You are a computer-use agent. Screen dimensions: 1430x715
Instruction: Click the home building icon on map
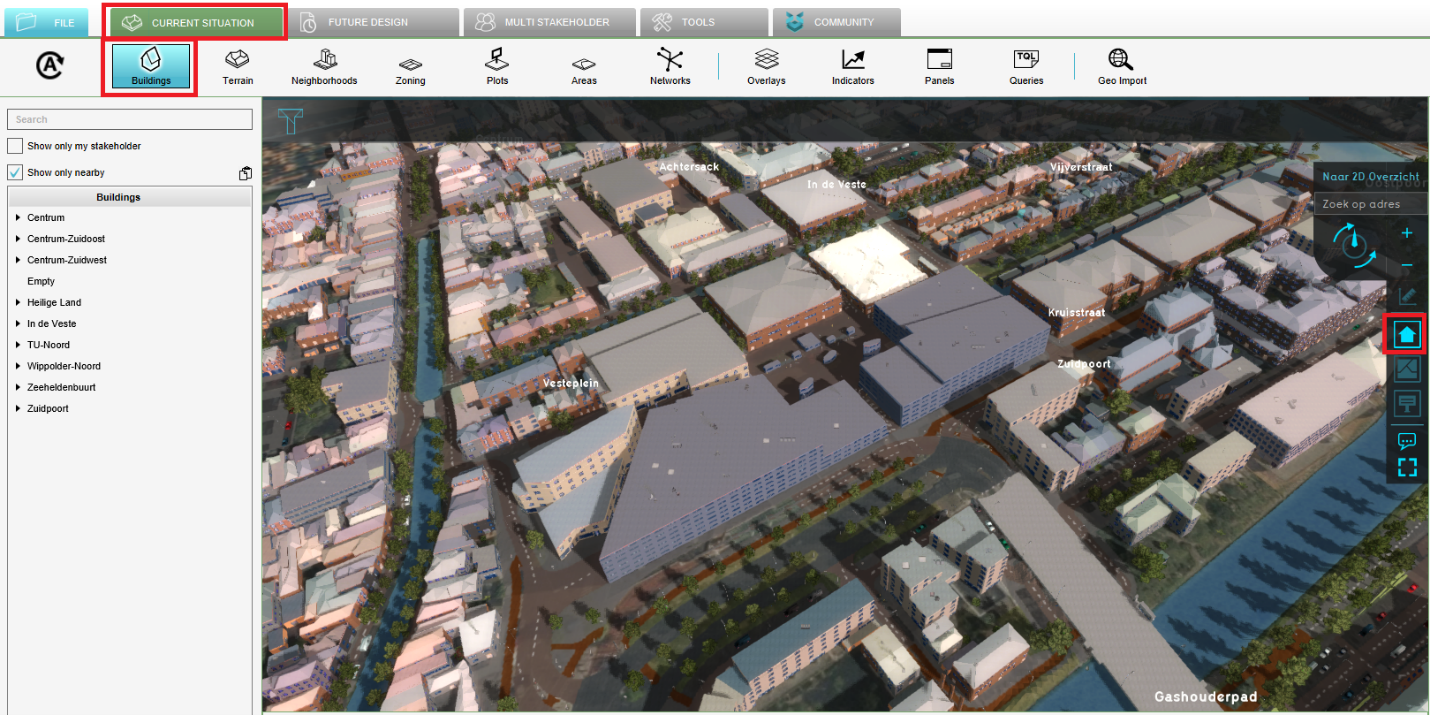coord(1407,334)
